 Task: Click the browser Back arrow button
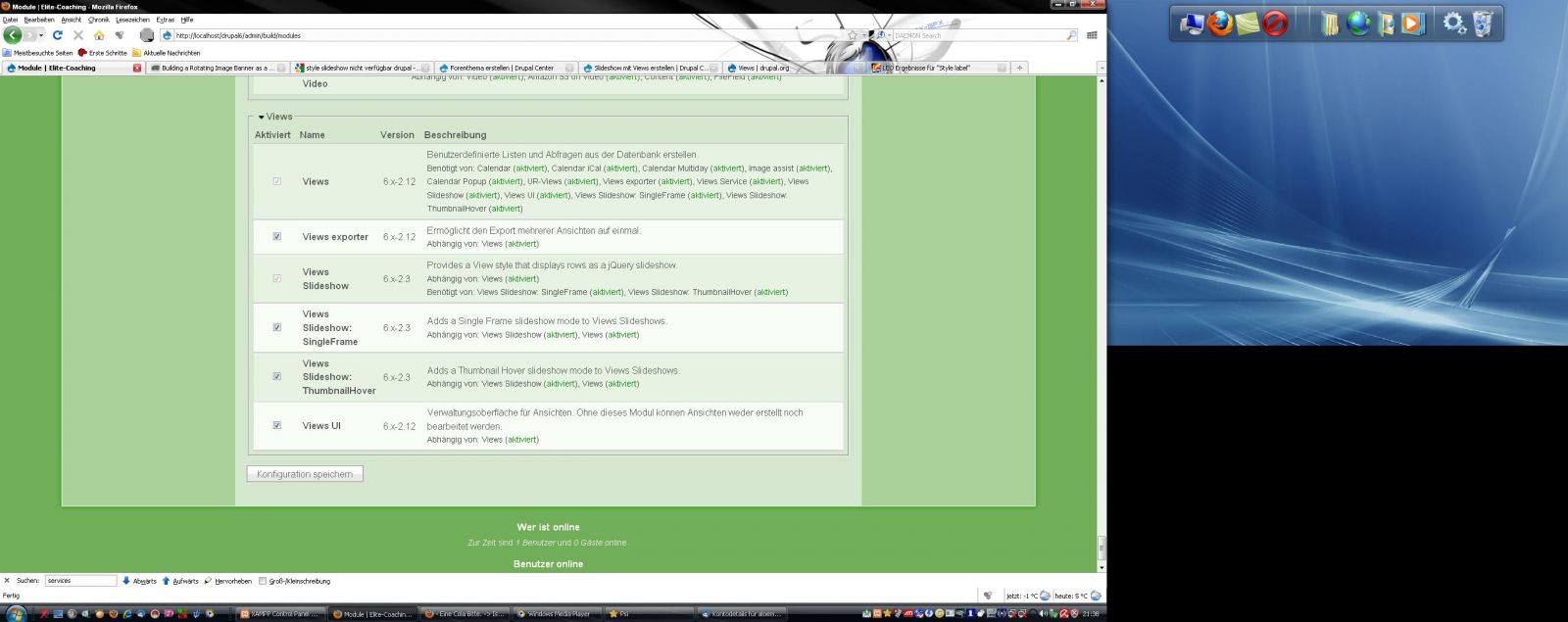[13, 35]
